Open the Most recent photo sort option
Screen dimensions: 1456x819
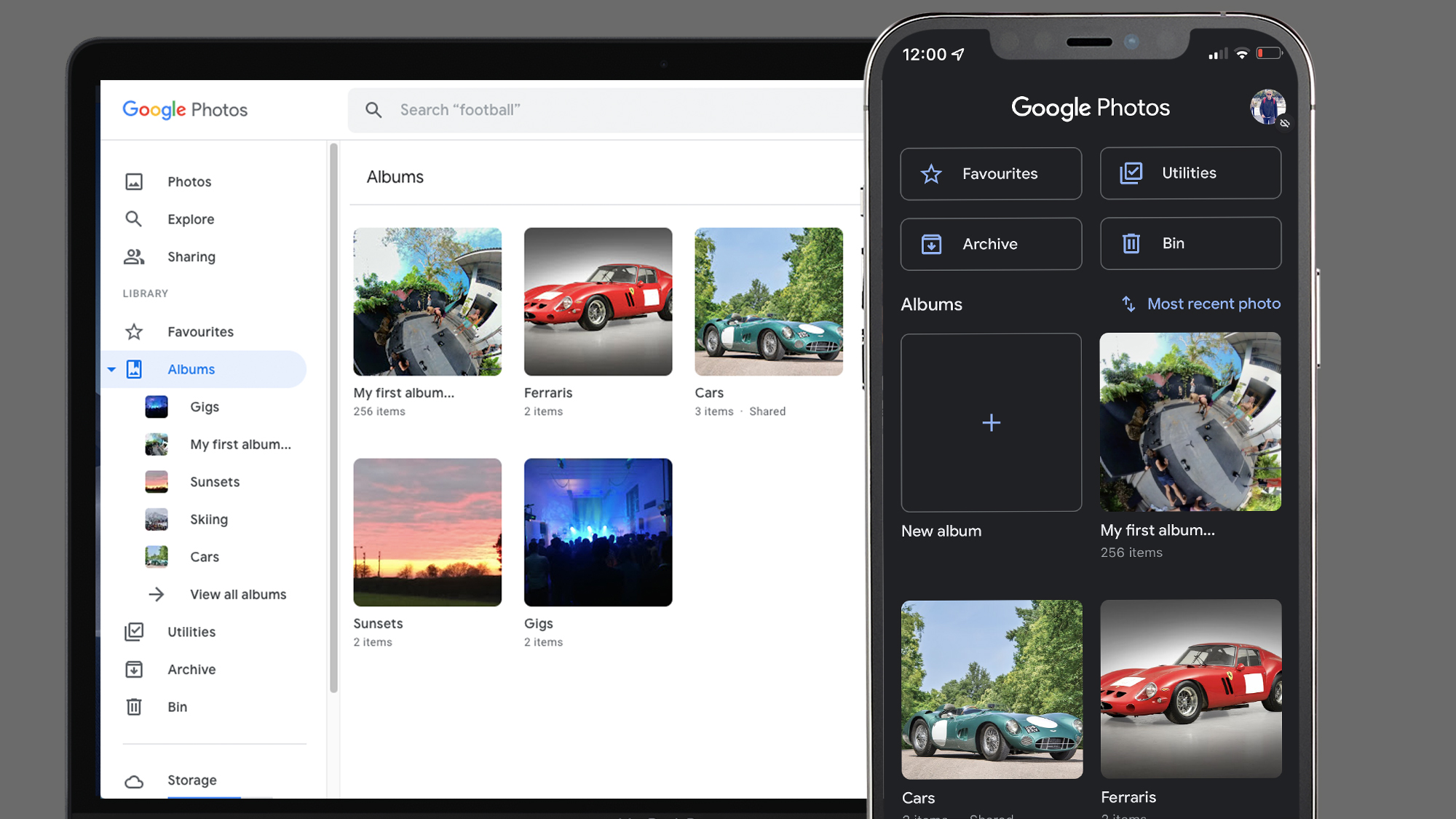[x=1200, y=304]
